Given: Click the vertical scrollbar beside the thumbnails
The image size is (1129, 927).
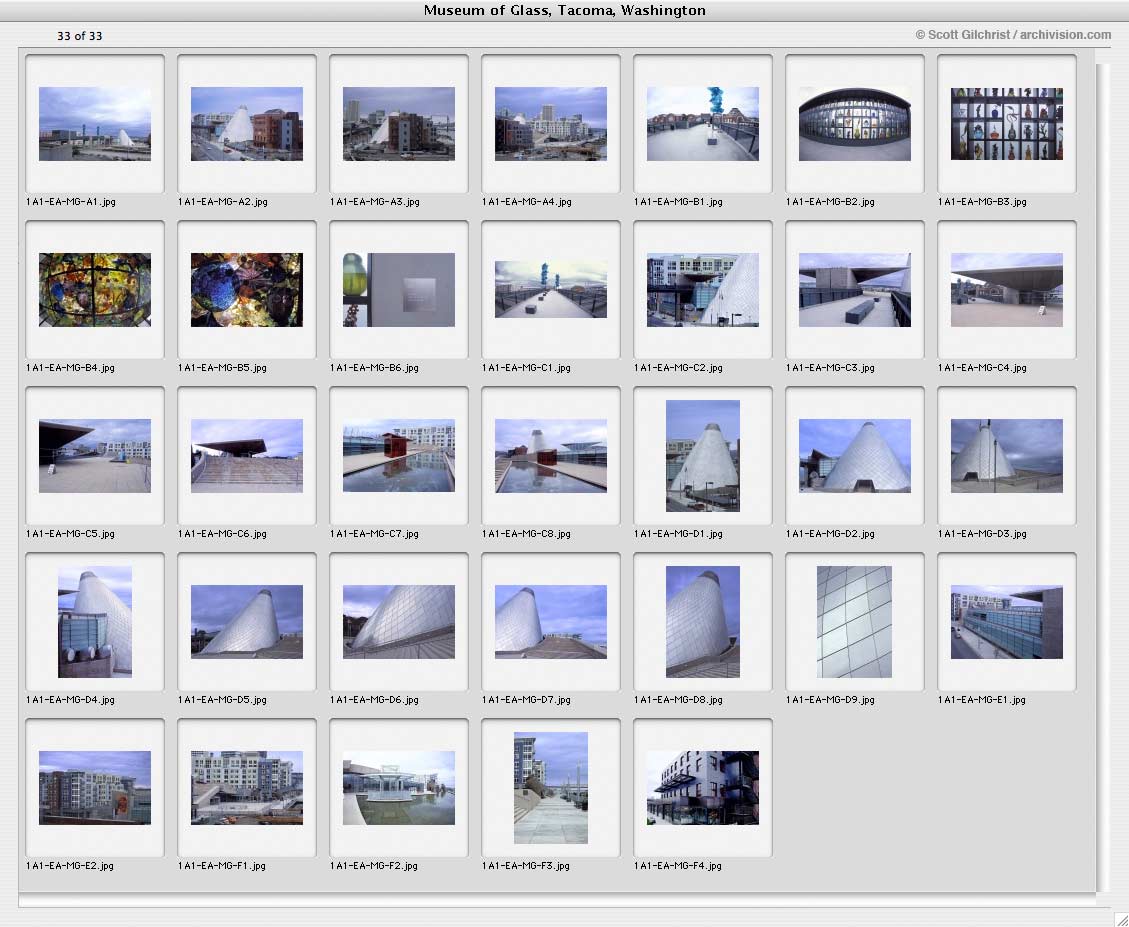Looking at the screenshot, I should click(x=1103, y=478).
